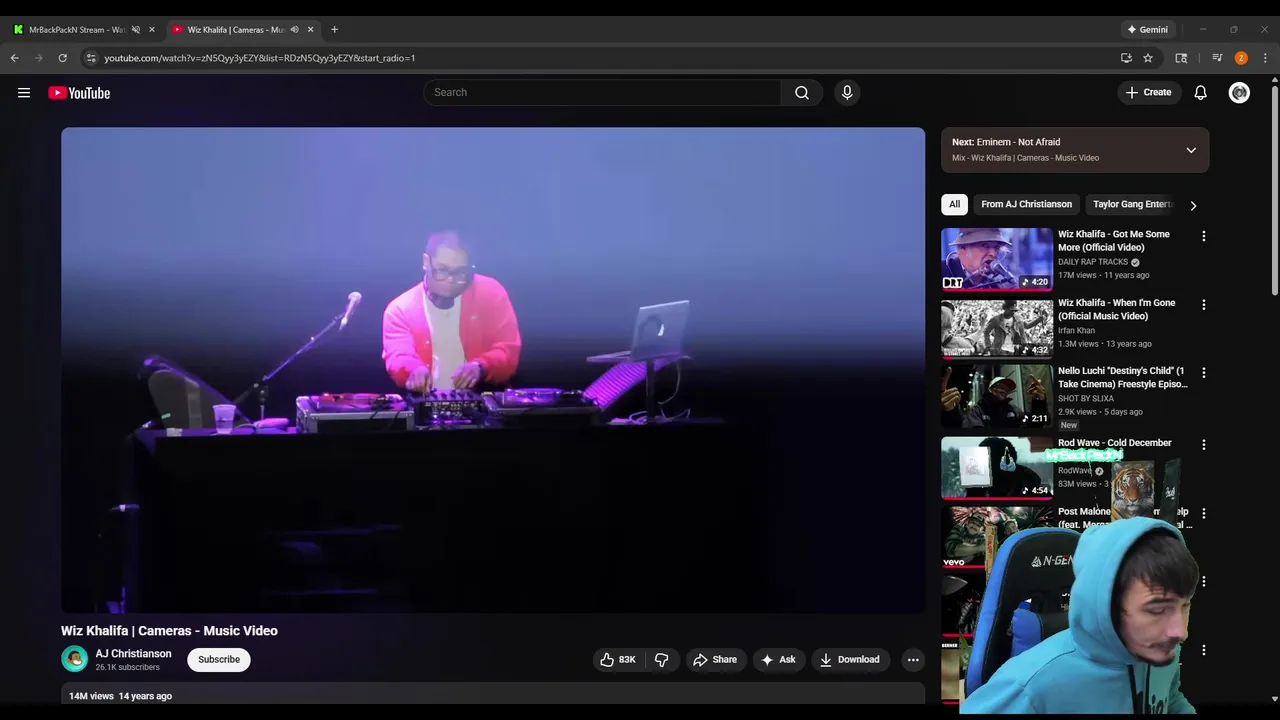Show more filter chips with right arrow
Viewport: 1280px width, 720px height.
pyautogui.click(x=1193, y=205)
